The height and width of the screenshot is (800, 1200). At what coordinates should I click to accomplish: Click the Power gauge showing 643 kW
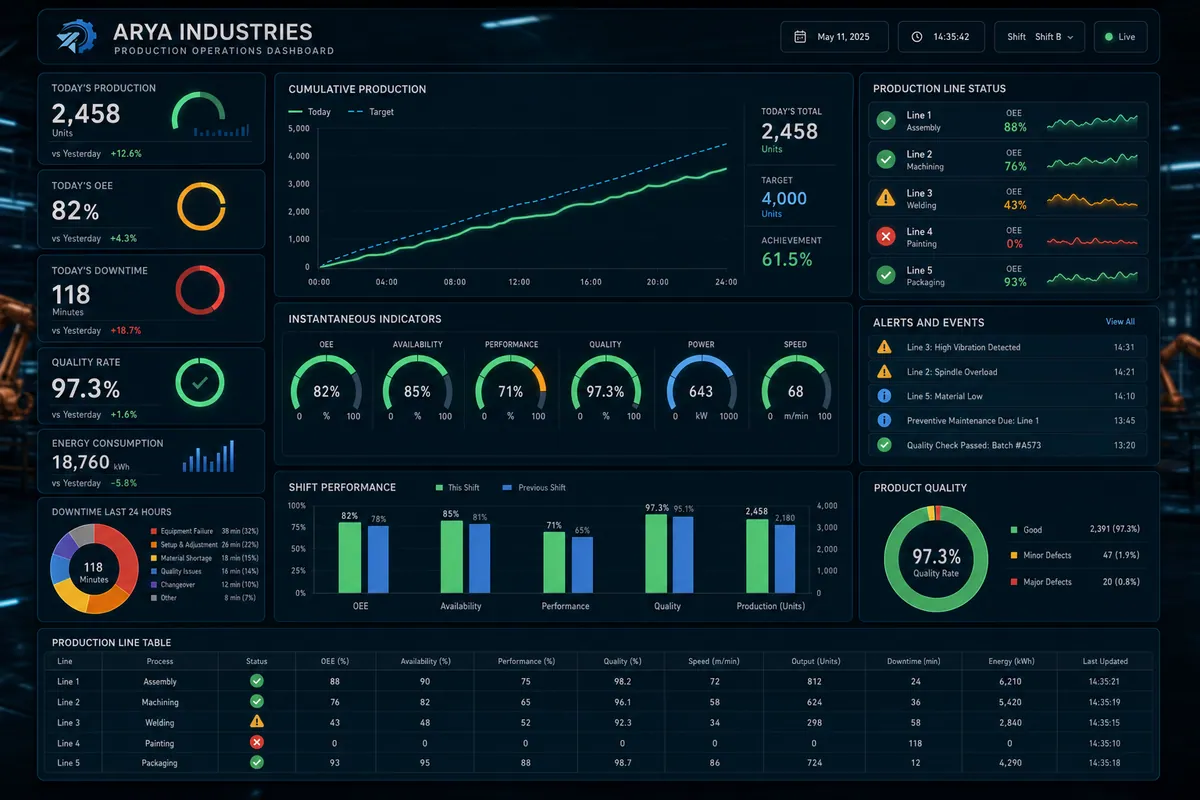701,386
